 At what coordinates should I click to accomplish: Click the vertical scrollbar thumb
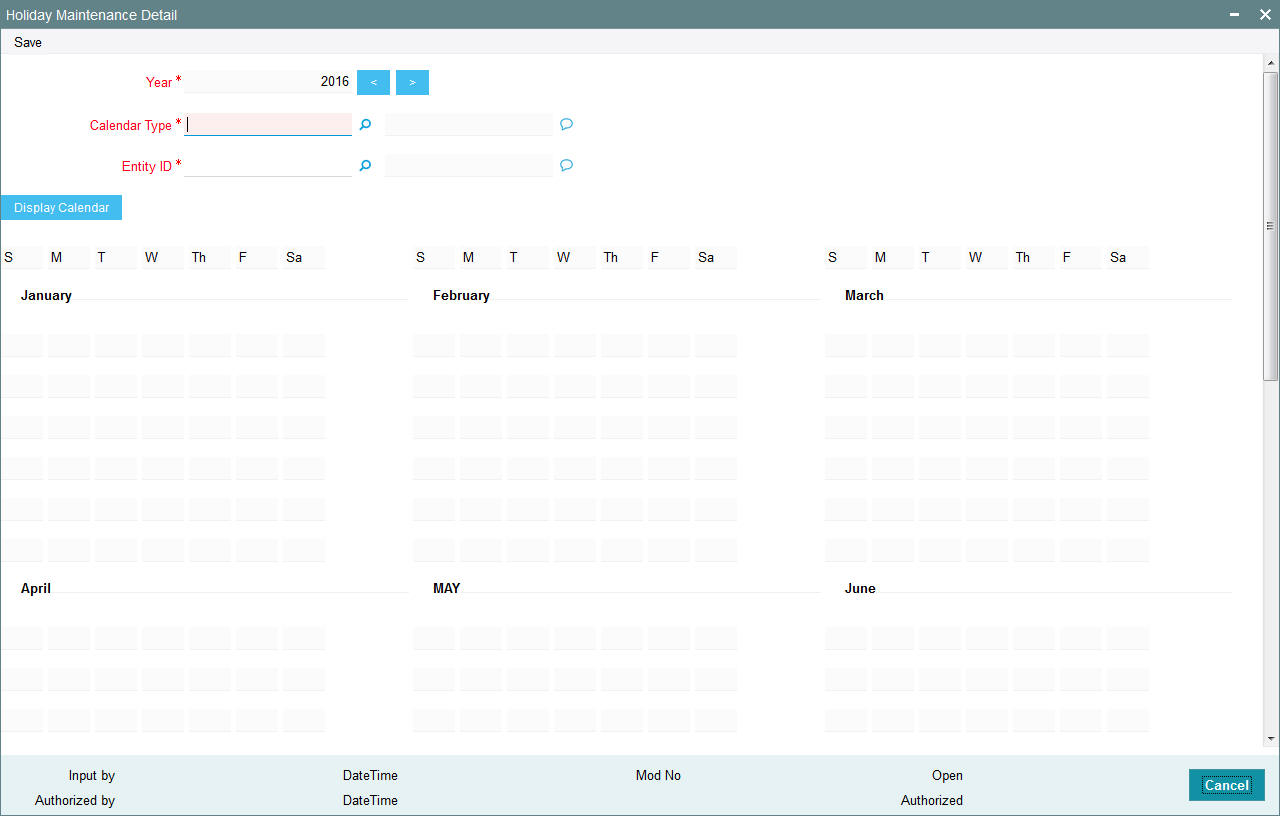pos(1271,226)
